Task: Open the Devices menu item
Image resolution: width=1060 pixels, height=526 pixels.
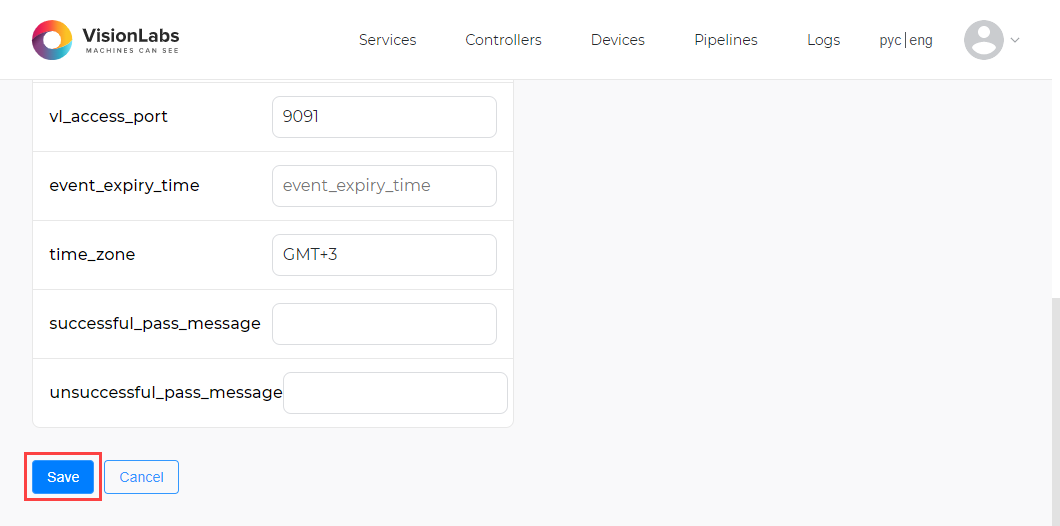Action: coord(617,40)
